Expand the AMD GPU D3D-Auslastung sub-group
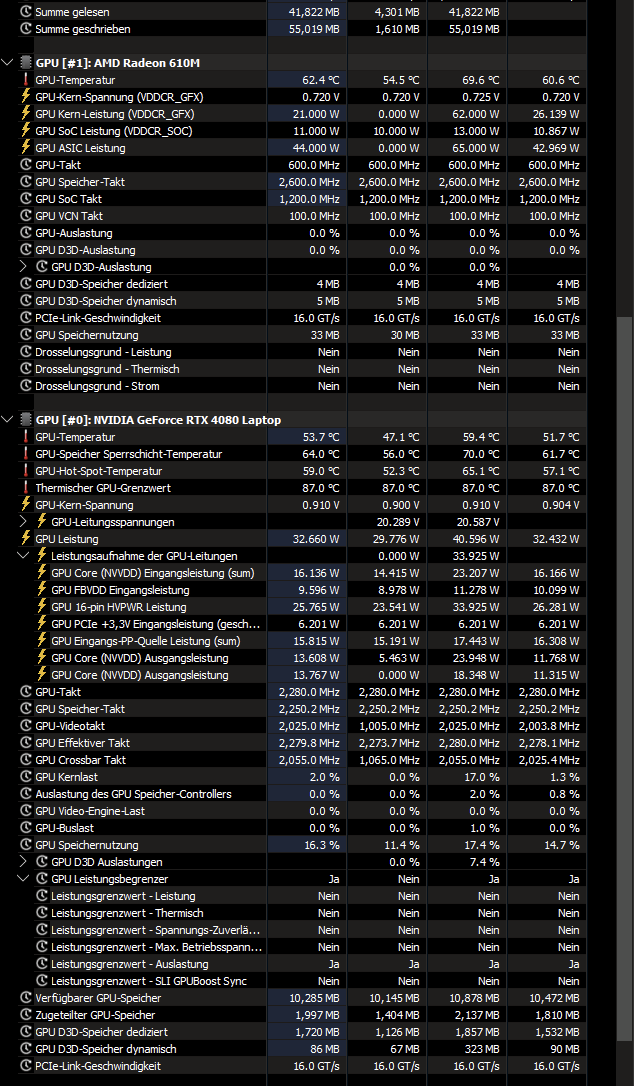634x1086 pixels. click(24, 267)
